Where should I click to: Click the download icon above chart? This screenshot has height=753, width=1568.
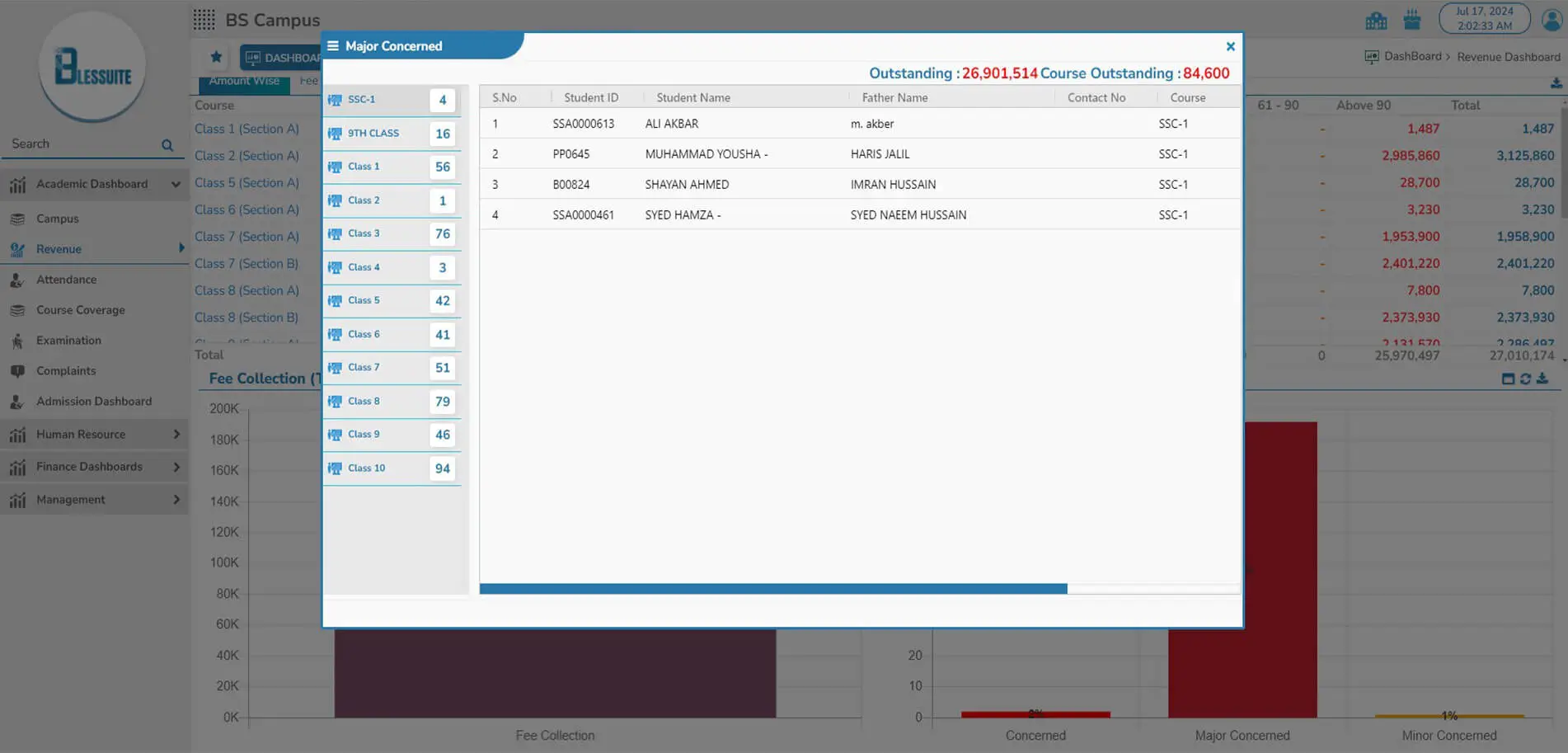coord(1542,379)
